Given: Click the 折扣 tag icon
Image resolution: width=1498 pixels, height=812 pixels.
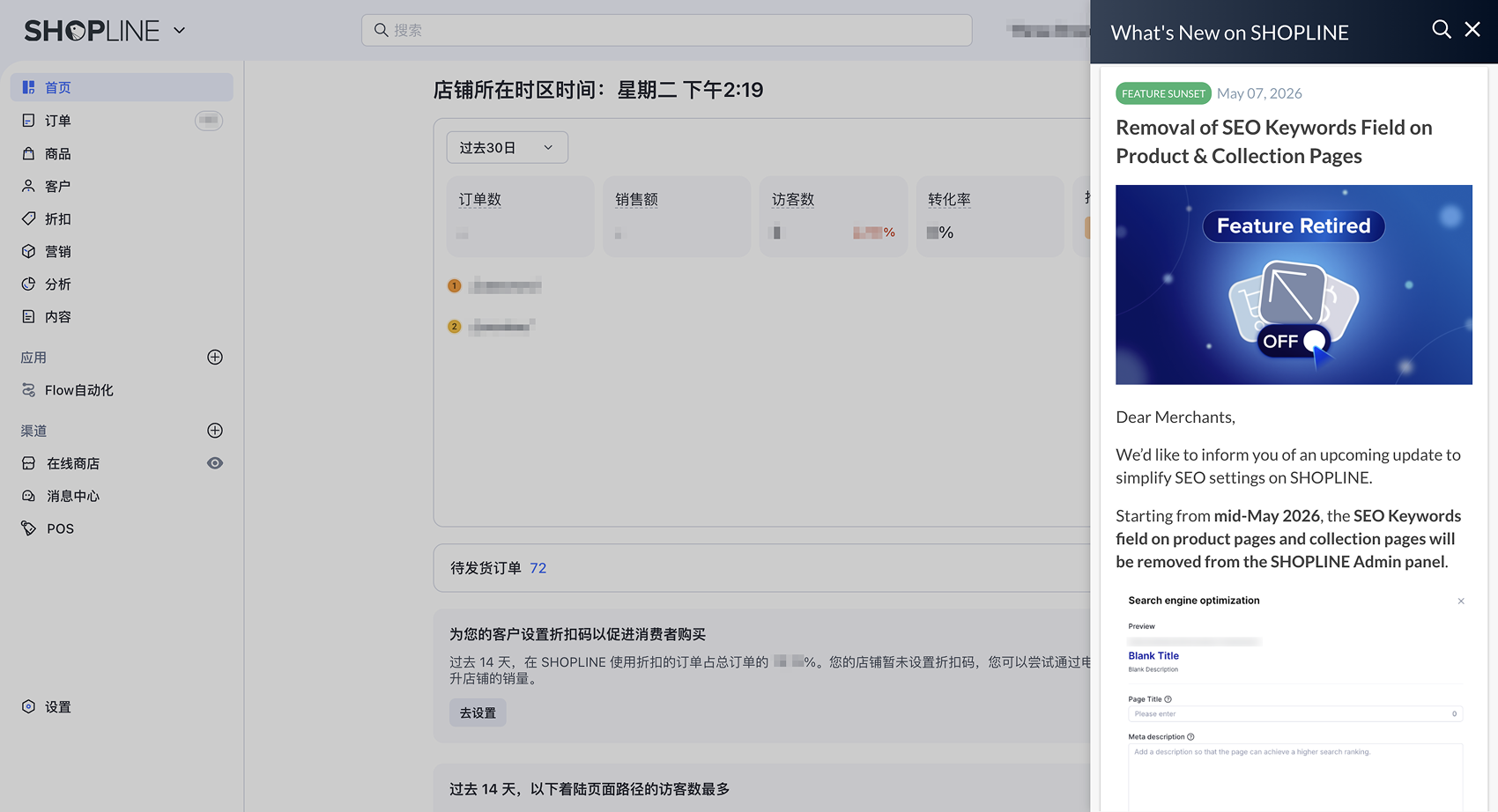Looking at the screenshot, I should click(x=28, y=218).
